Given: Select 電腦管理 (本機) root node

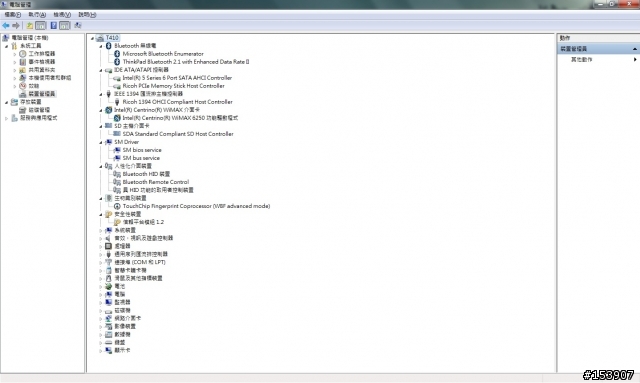Looking at the screenshot, I should point(30,38).
